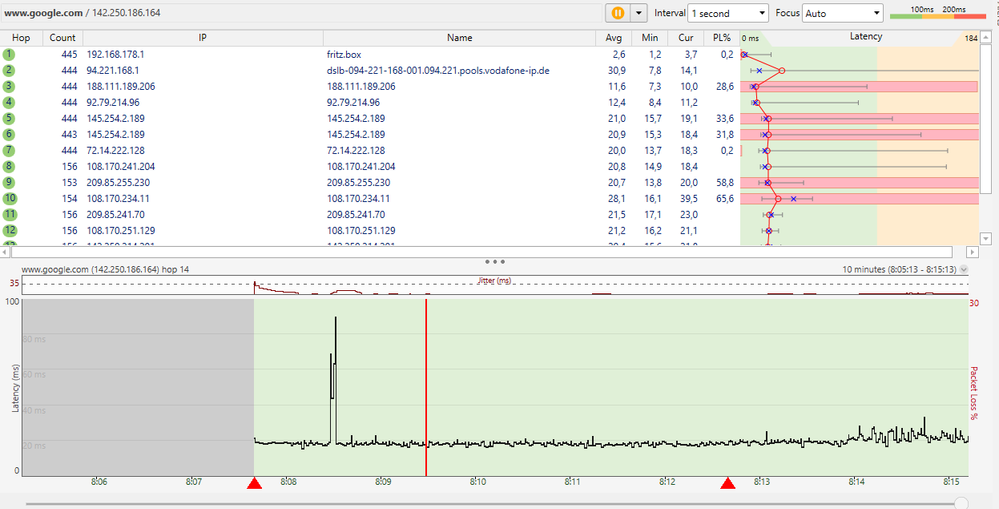Select hop 12 green circle icon
999x509 pixels.
click(9, 231)
